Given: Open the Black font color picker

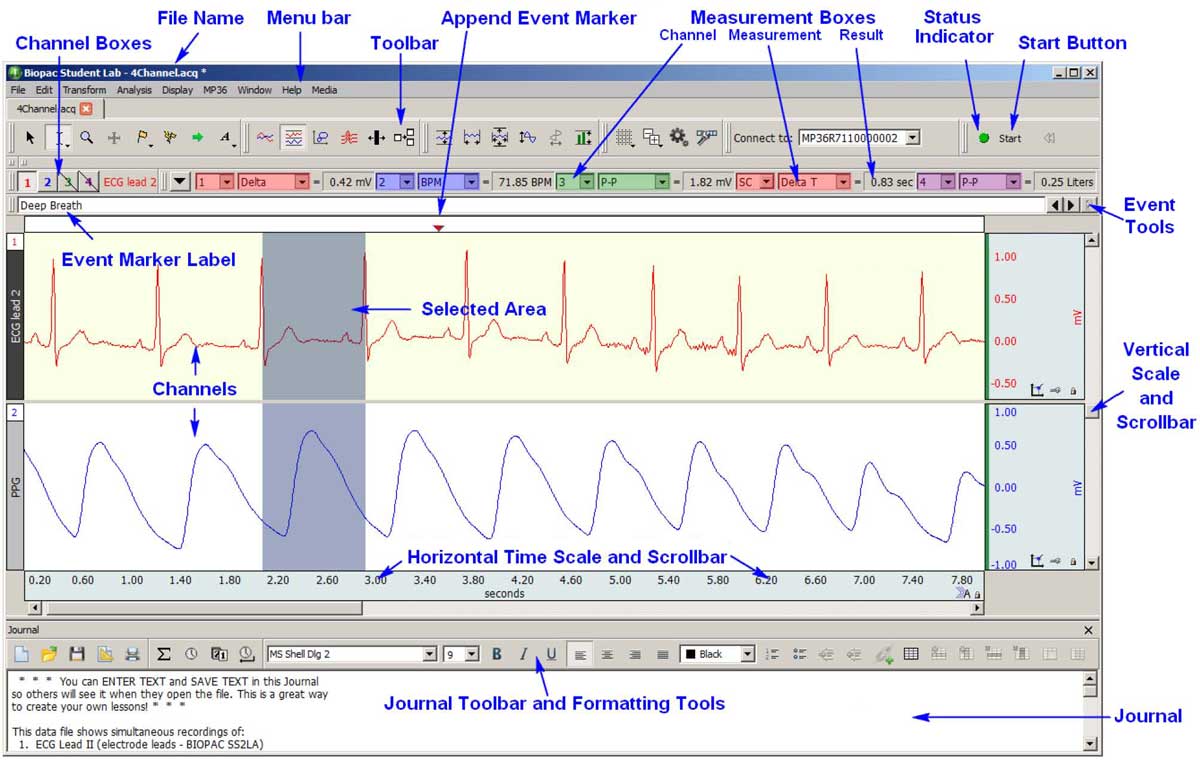Looking at the screenshot, I should tap(747, 654).
